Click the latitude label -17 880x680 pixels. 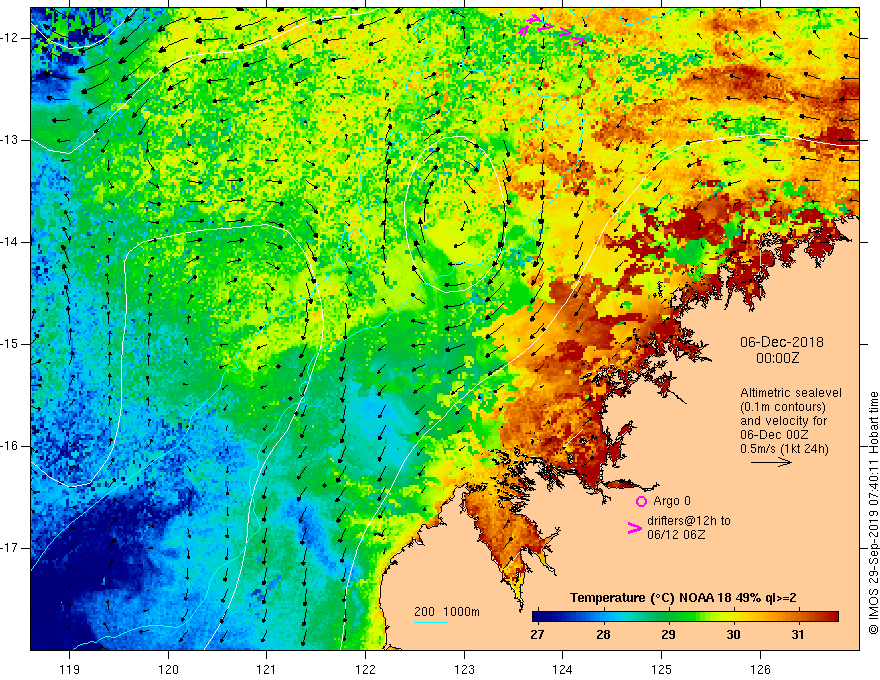[10, 548]
